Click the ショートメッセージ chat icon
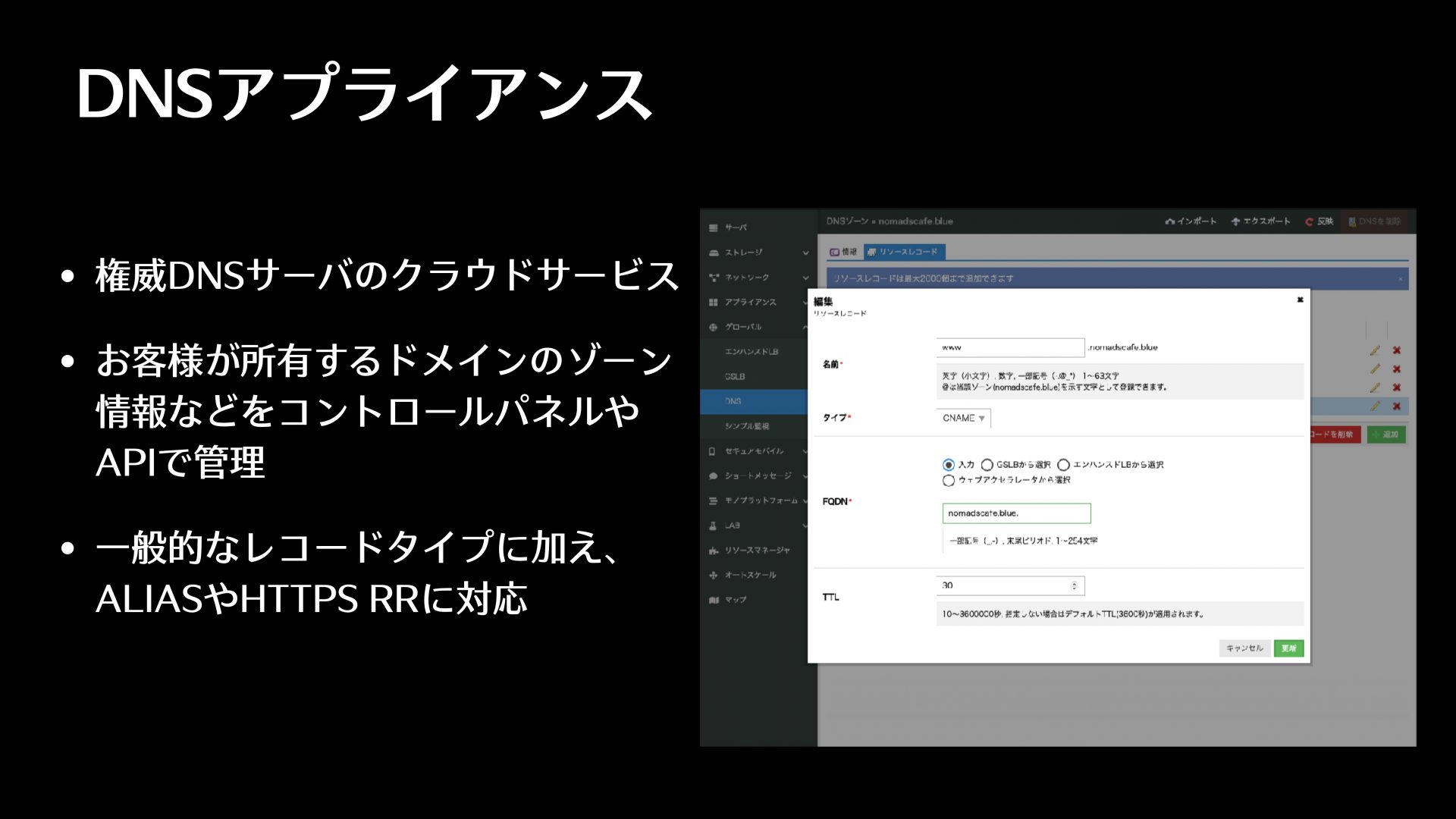 714,476
